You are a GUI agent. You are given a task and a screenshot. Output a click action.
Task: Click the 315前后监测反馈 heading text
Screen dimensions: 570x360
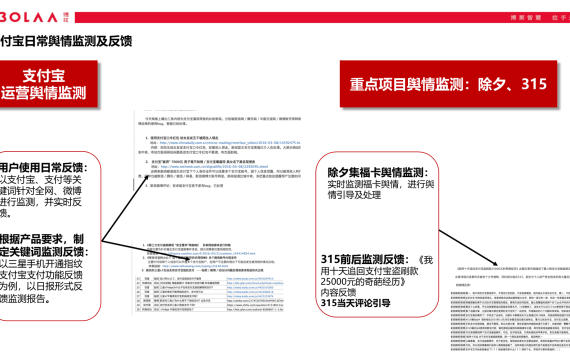[365, 260]
